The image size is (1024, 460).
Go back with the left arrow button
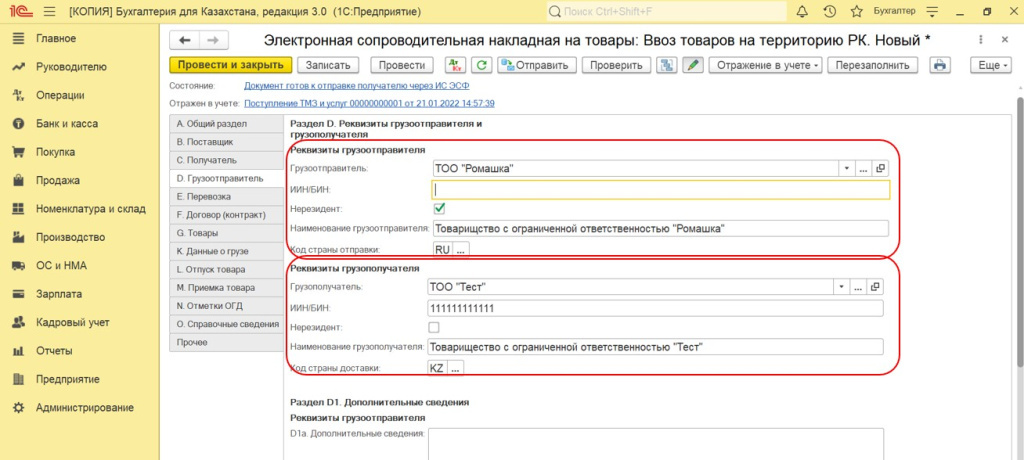(x=184, y=40)
